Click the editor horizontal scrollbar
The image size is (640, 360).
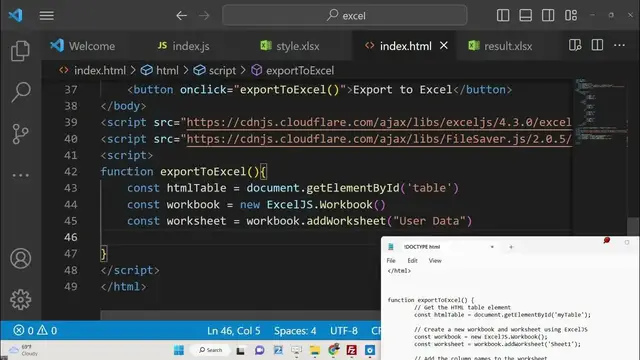(x=240, y=315)
